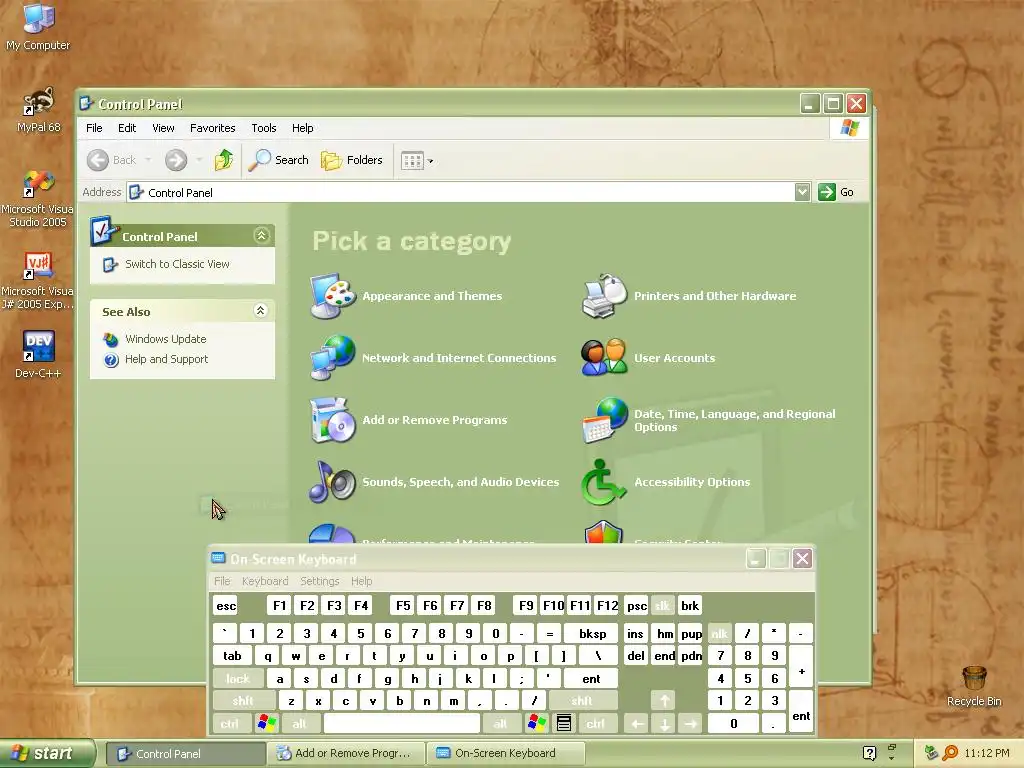The width and height of the screenshot is (1024, 768).
Task: Toggle left ctrl key on-screen keyboard
Action: [x=230, y=724]
